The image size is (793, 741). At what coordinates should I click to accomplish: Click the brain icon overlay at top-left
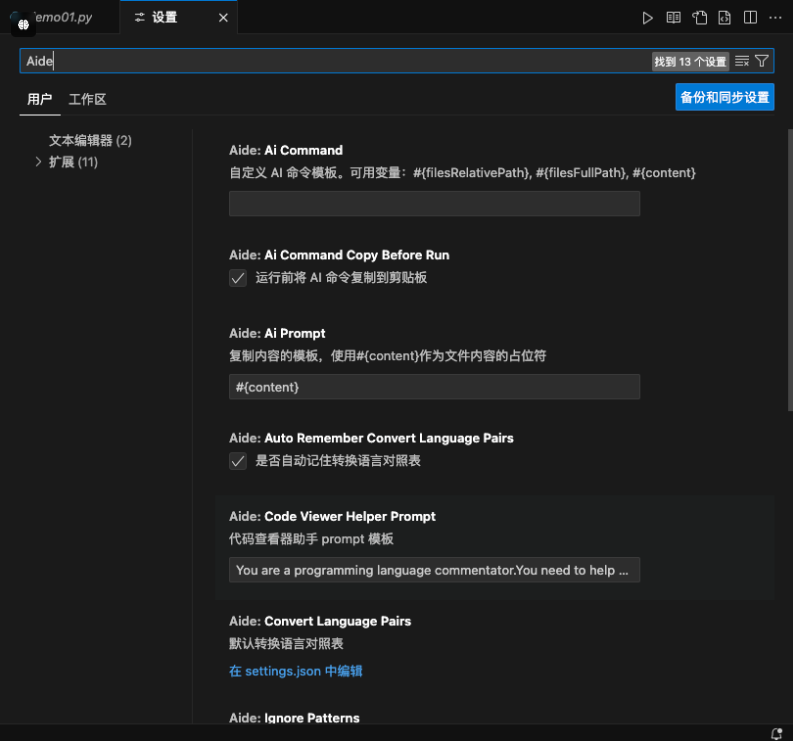(x=23, y=24)
